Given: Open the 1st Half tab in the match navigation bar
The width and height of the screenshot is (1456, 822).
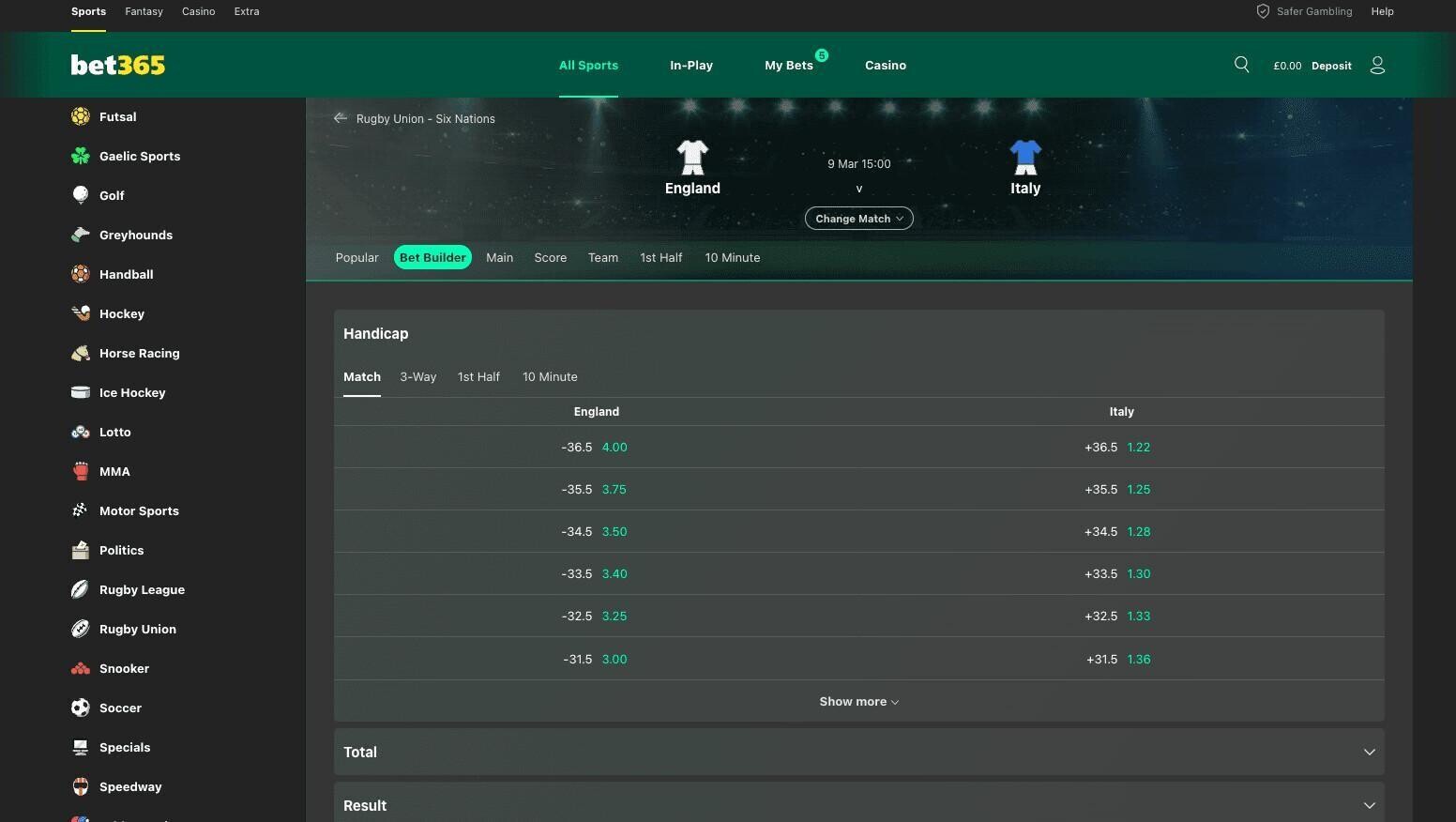Looking at the screenshot, I should coord(661,257).
